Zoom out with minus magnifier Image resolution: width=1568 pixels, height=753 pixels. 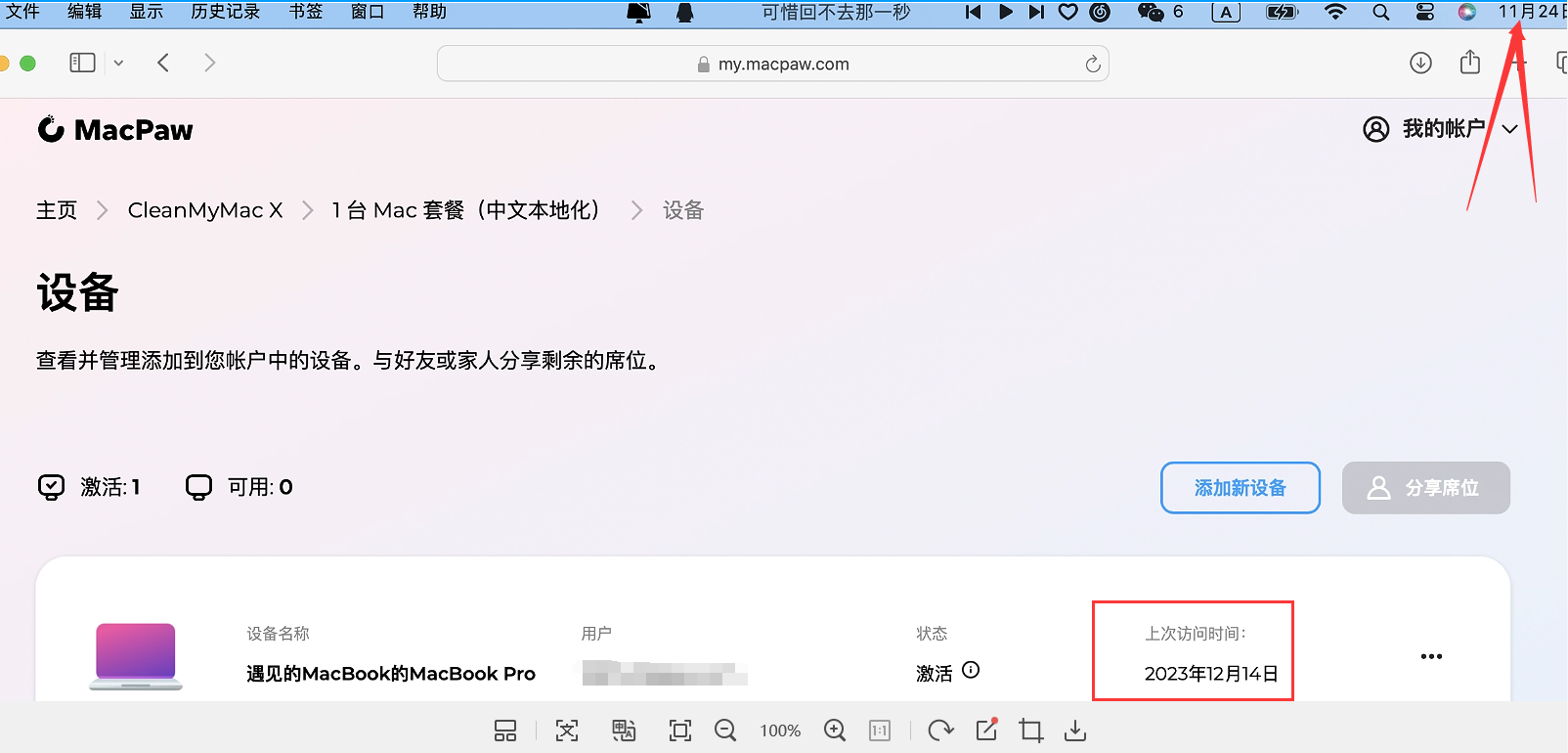[x=725, y=731]
